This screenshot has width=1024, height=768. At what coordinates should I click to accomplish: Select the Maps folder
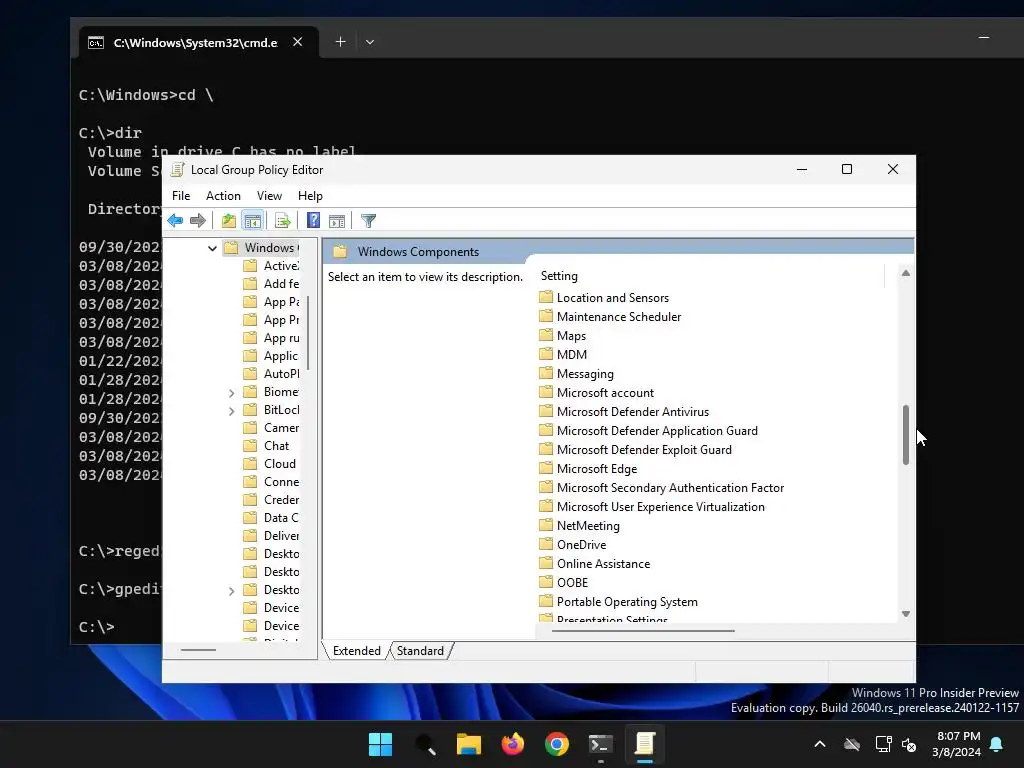(x=562, y=336)
